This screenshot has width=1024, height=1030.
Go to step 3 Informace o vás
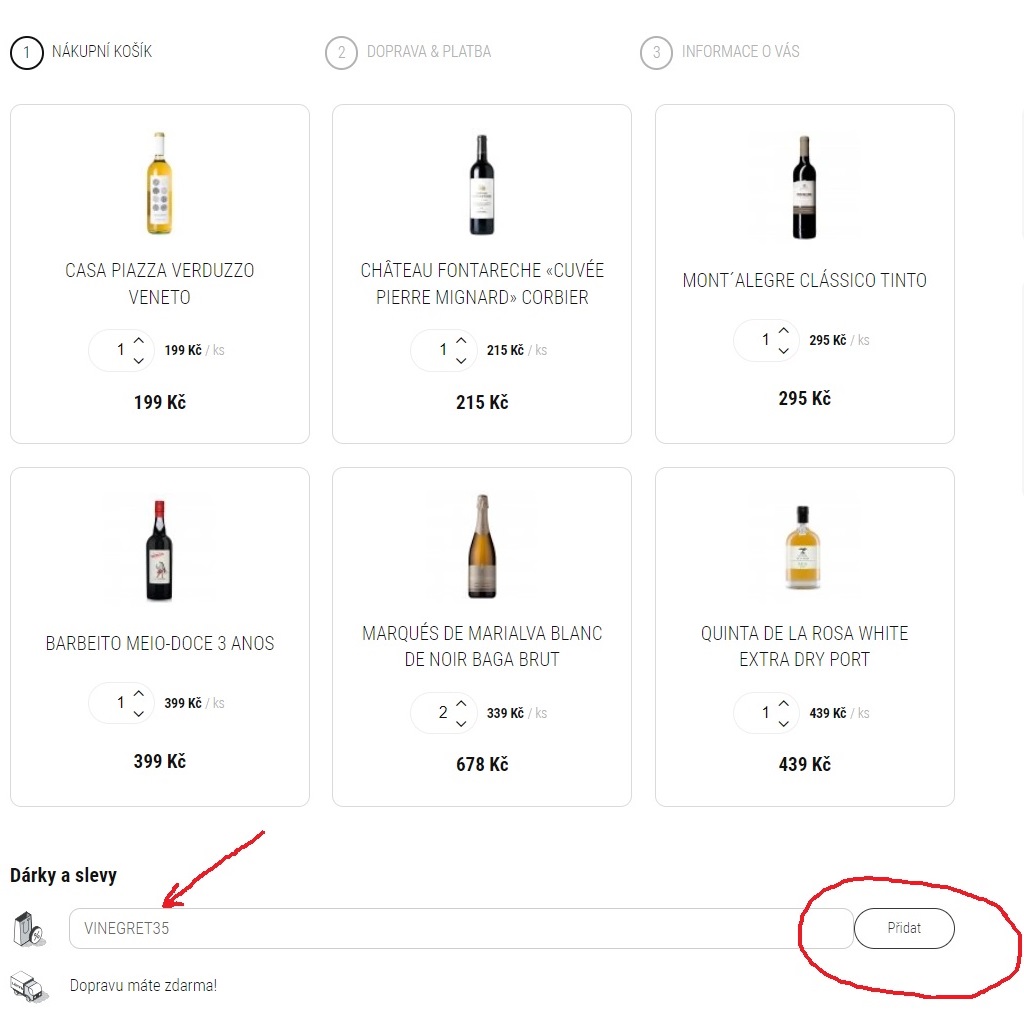720,52
